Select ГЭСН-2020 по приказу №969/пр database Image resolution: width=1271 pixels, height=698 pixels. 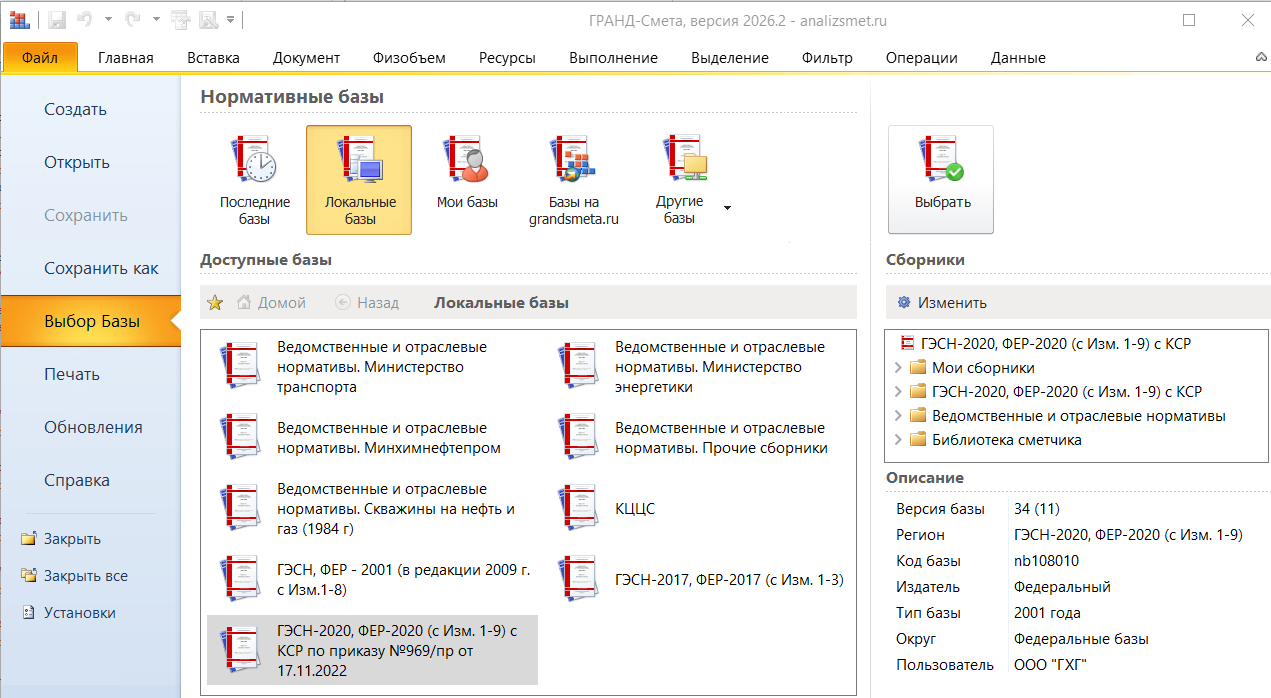tap(372, 651)
